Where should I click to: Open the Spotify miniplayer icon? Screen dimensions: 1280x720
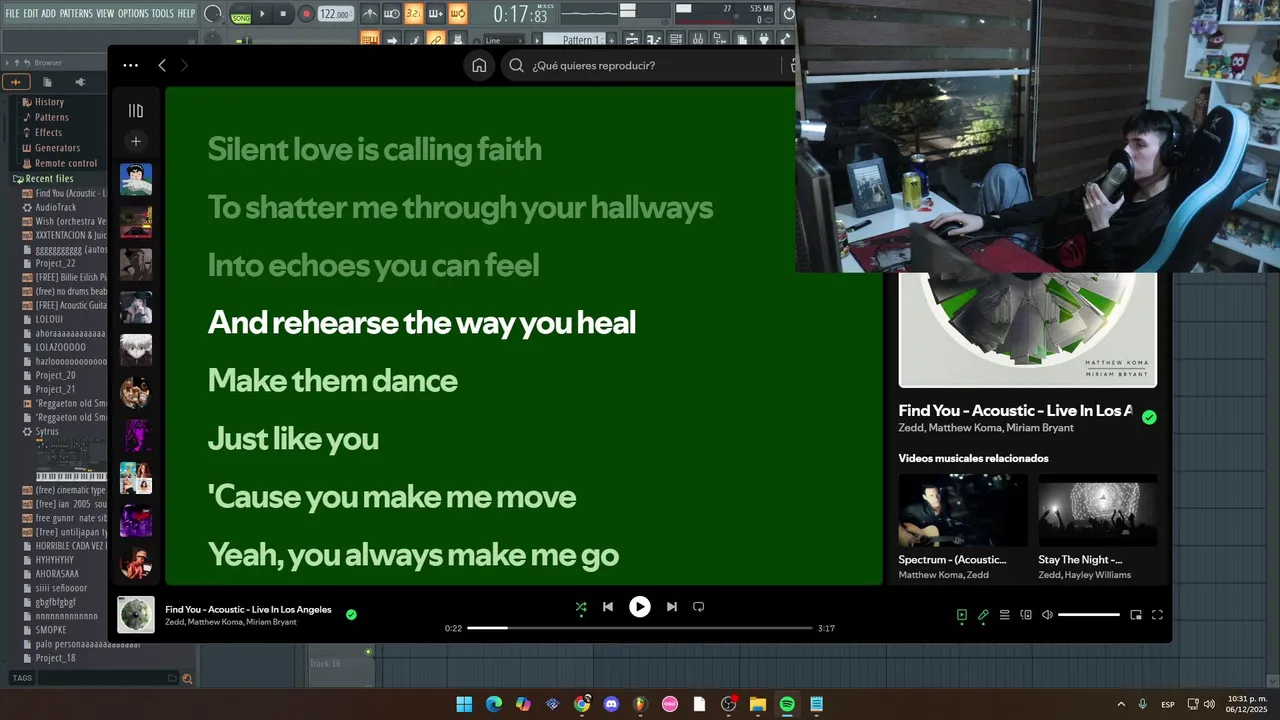click(x=1136, y=615)
